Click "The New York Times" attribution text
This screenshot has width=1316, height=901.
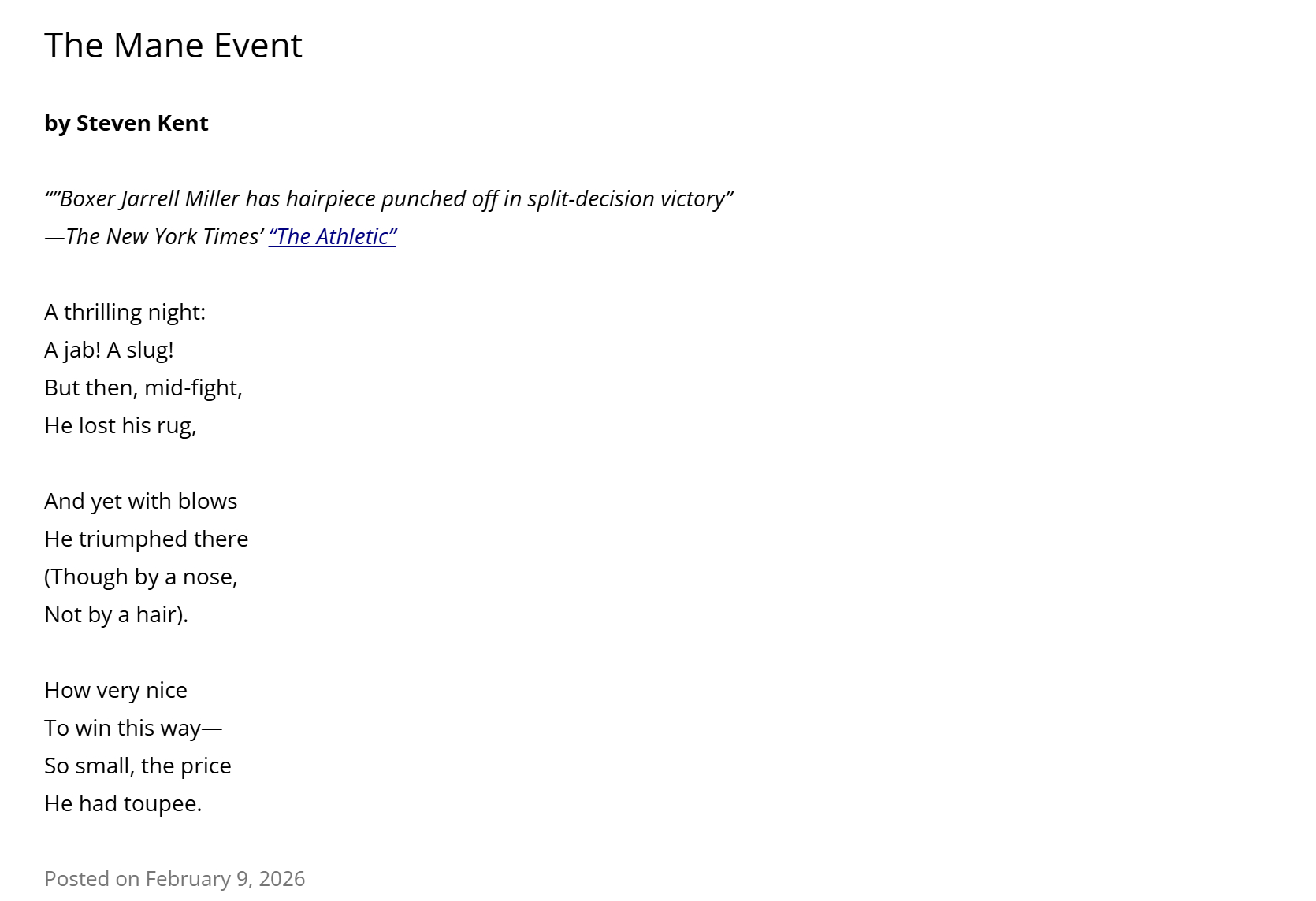(162, 236)
